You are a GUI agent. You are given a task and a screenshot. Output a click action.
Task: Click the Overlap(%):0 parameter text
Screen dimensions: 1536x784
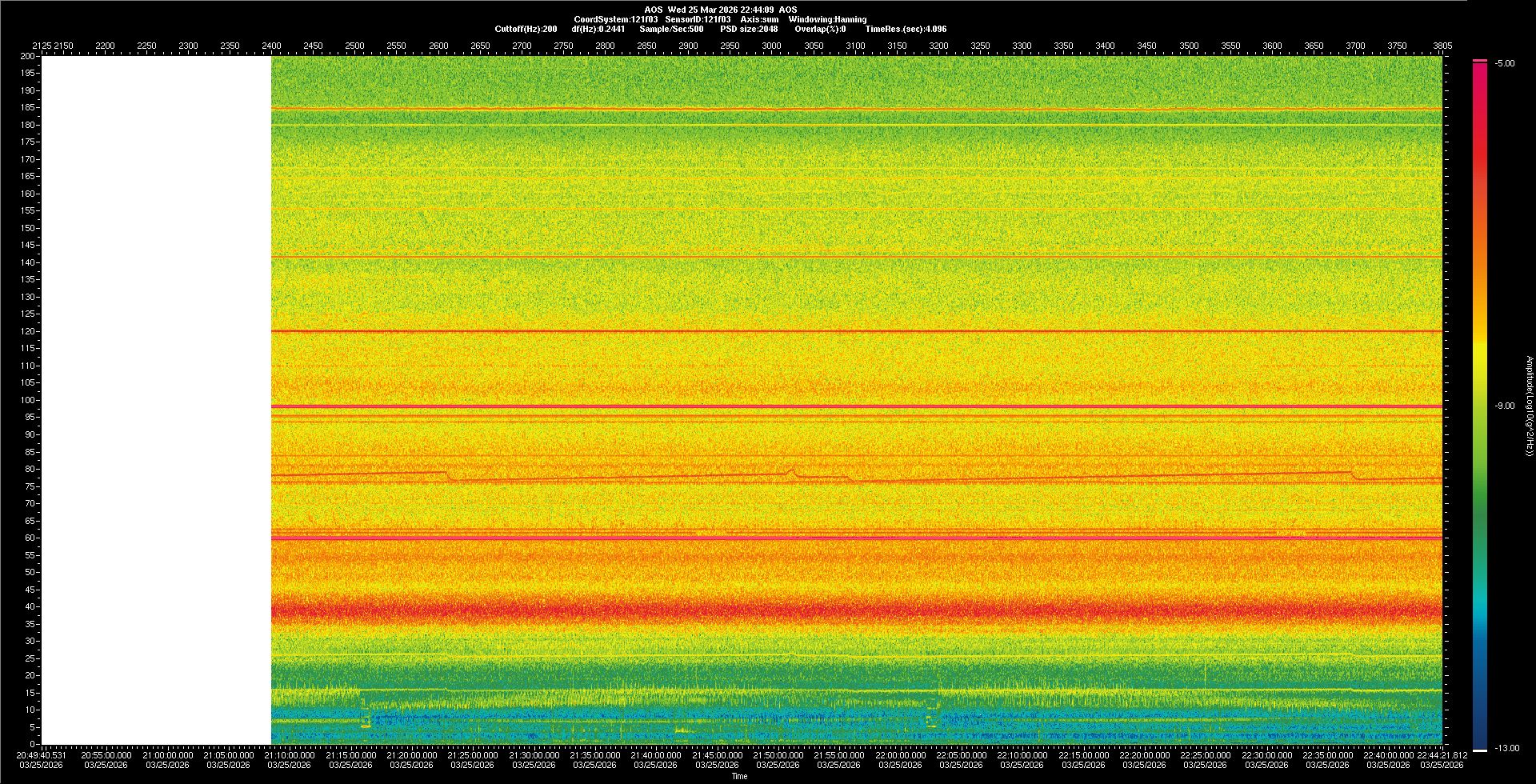[820, 29]
